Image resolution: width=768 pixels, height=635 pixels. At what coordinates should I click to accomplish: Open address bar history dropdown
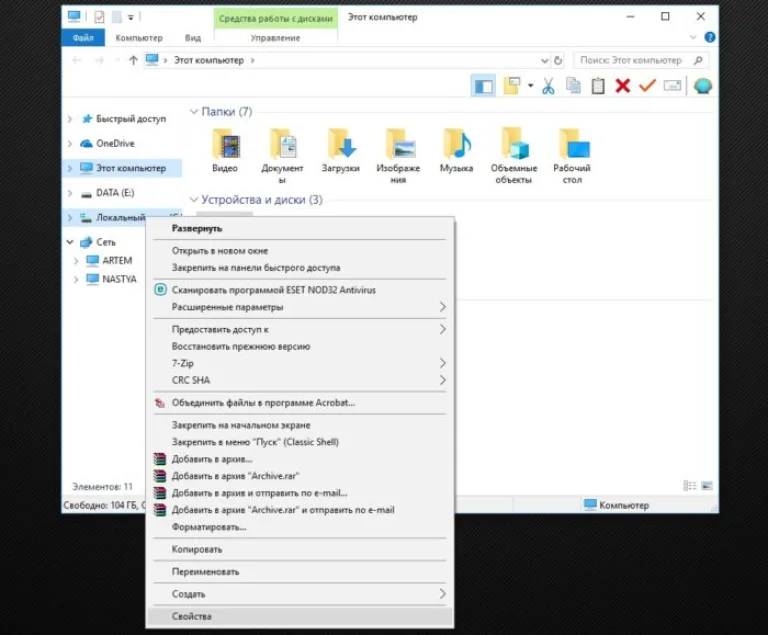coord(544,61)
